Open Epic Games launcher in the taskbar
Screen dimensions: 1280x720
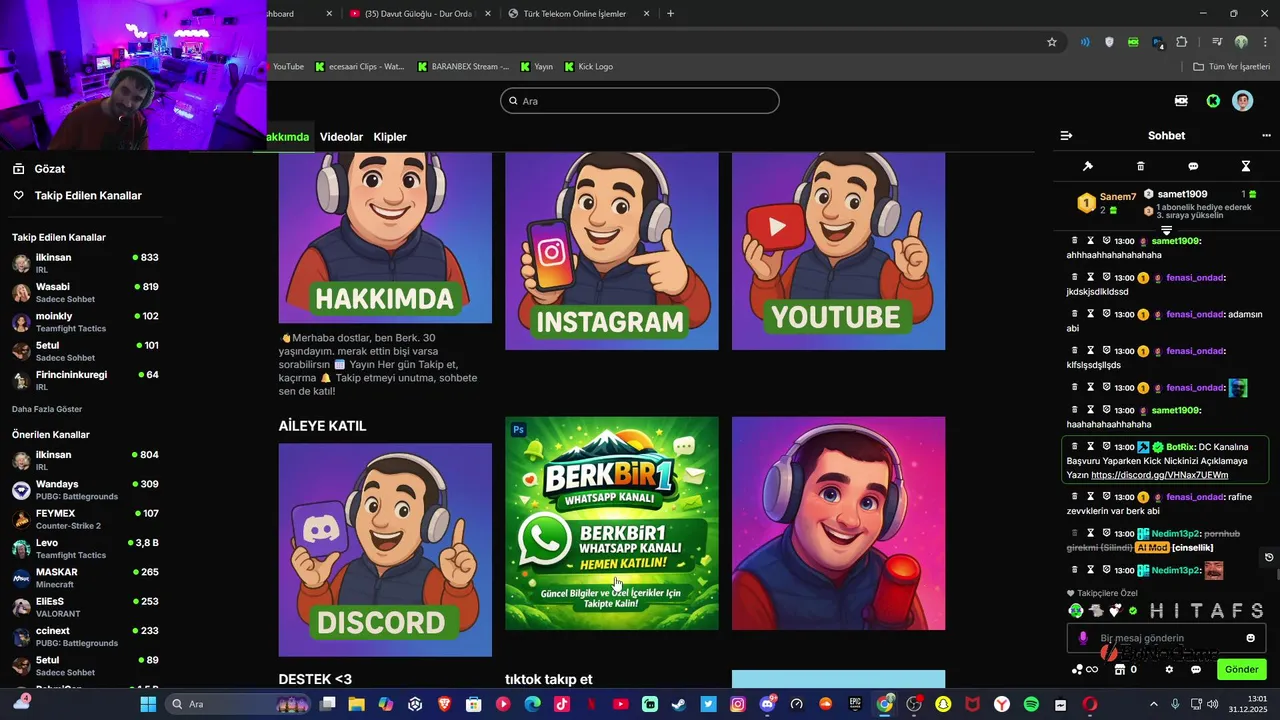[x=855, y=704]
